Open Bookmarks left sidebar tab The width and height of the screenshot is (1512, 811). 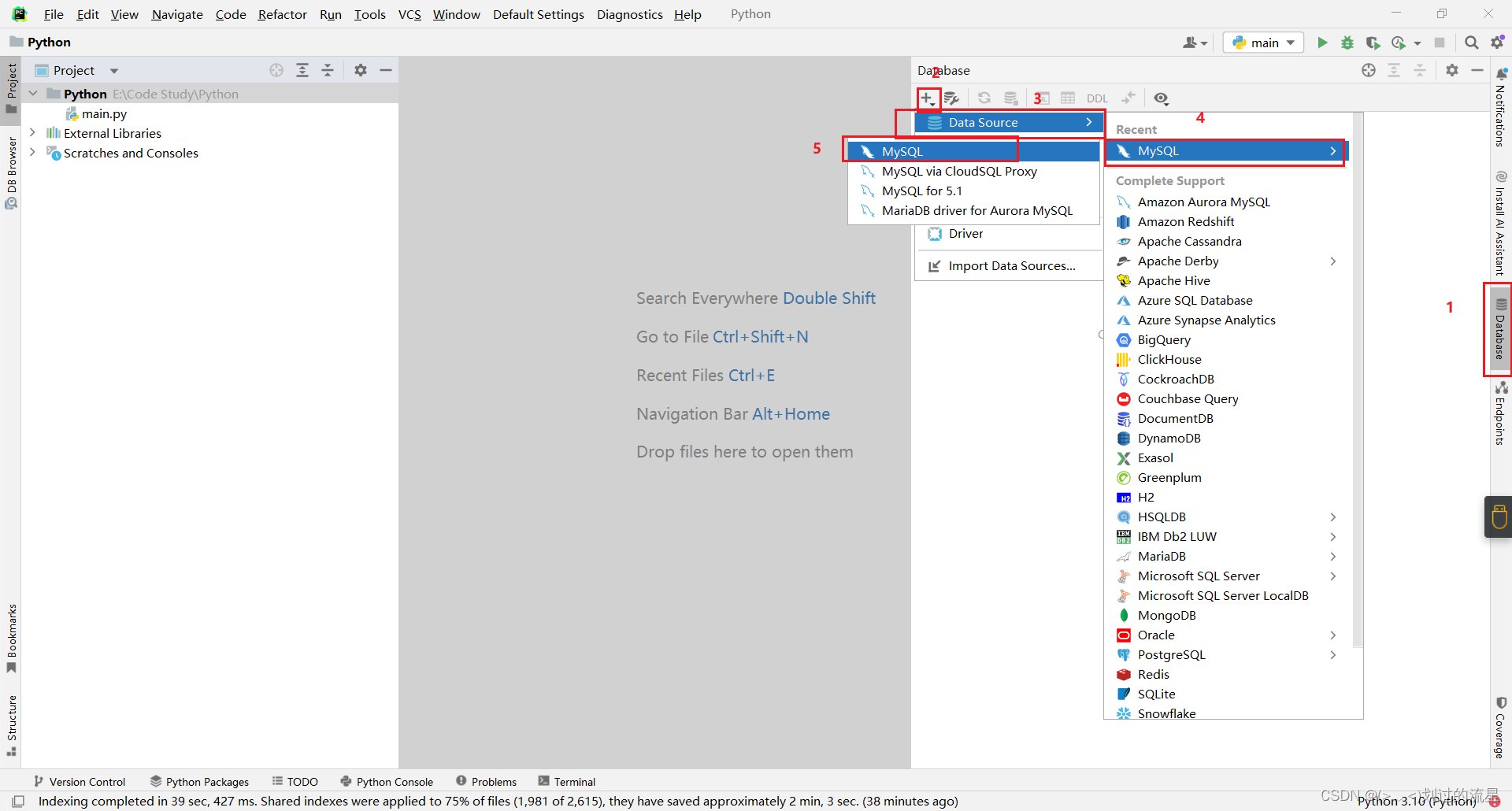[x=11, y=639]
